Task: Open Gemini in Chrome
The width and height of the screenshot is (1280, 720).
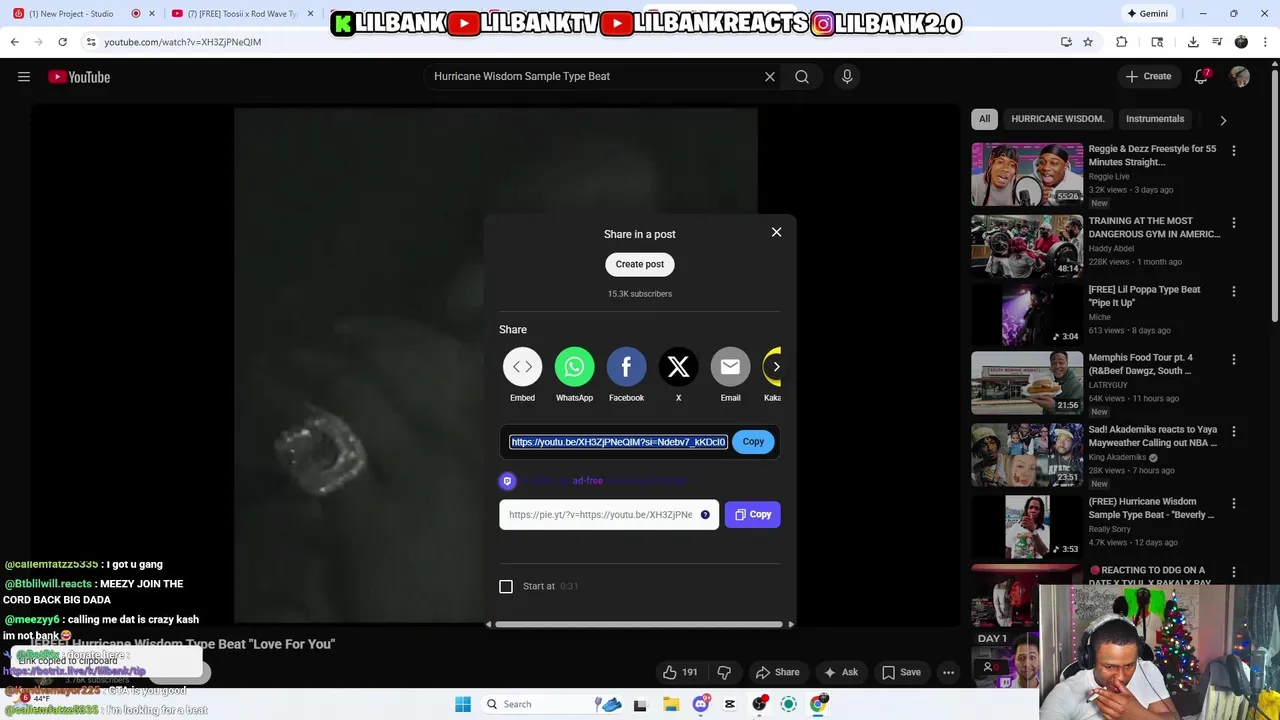Action: [1147, 14]
